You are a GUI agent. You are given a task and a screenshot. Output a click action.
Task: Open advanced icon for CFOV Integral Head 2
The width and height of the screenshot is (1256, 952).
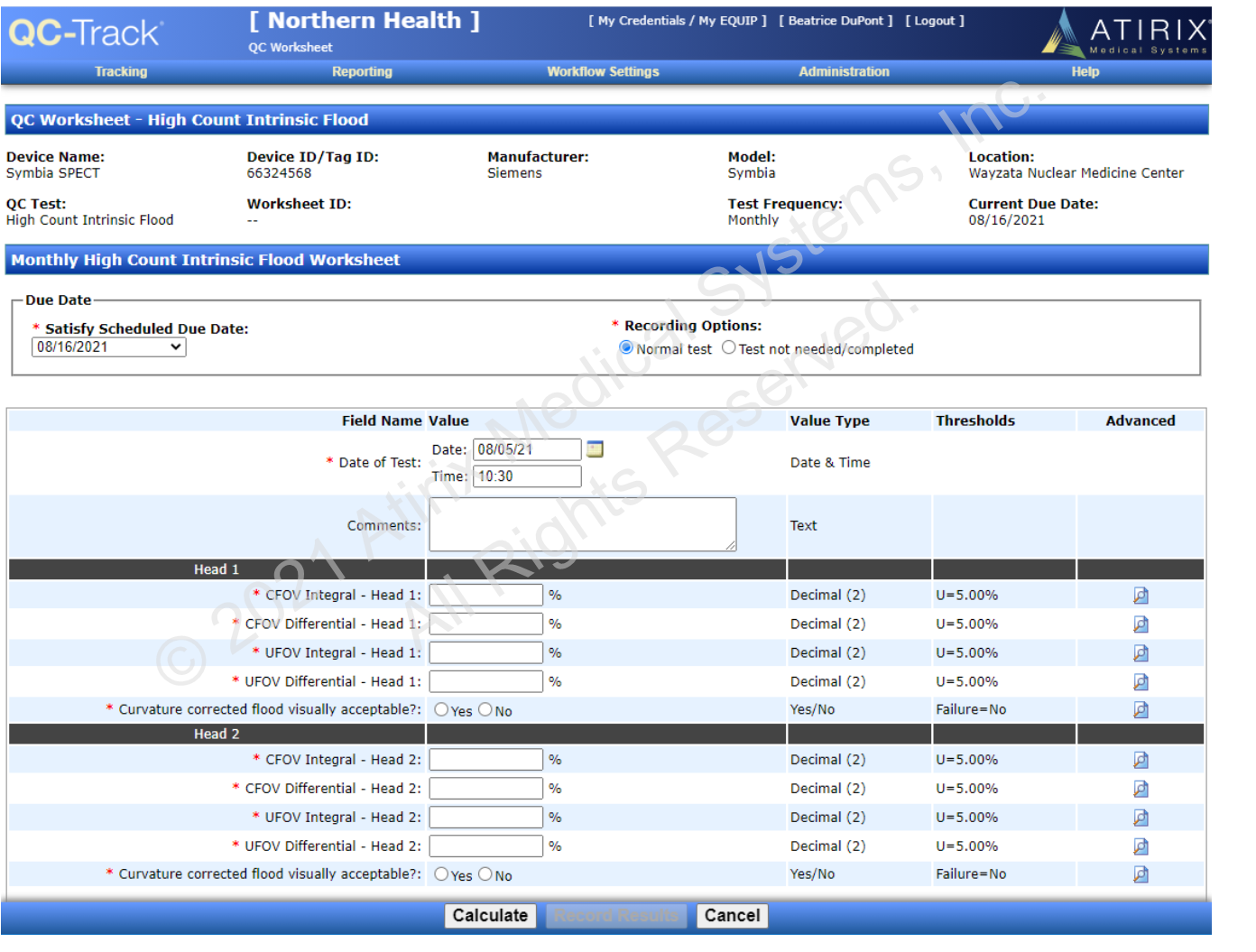tap(1141, 760)
